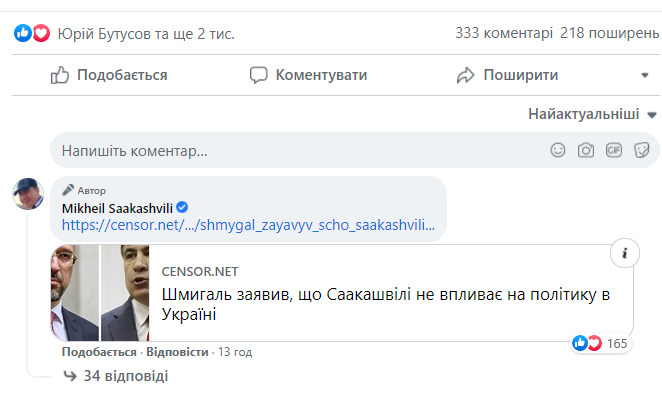Click the emoji smiley icon in comment box
Screen dimensions: 662x393
point(558,150)
